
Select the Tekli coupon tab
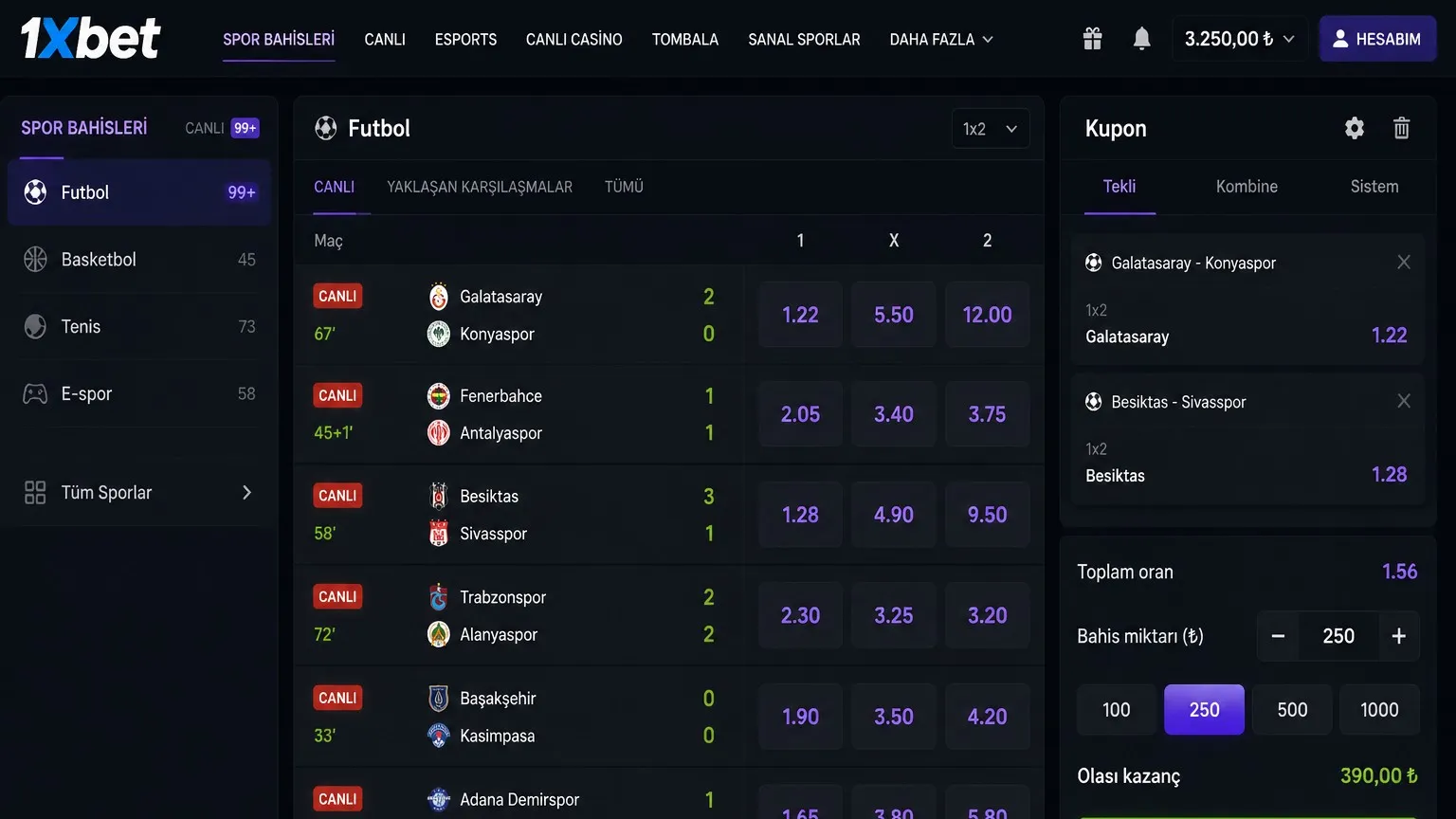pos(1119,187)
